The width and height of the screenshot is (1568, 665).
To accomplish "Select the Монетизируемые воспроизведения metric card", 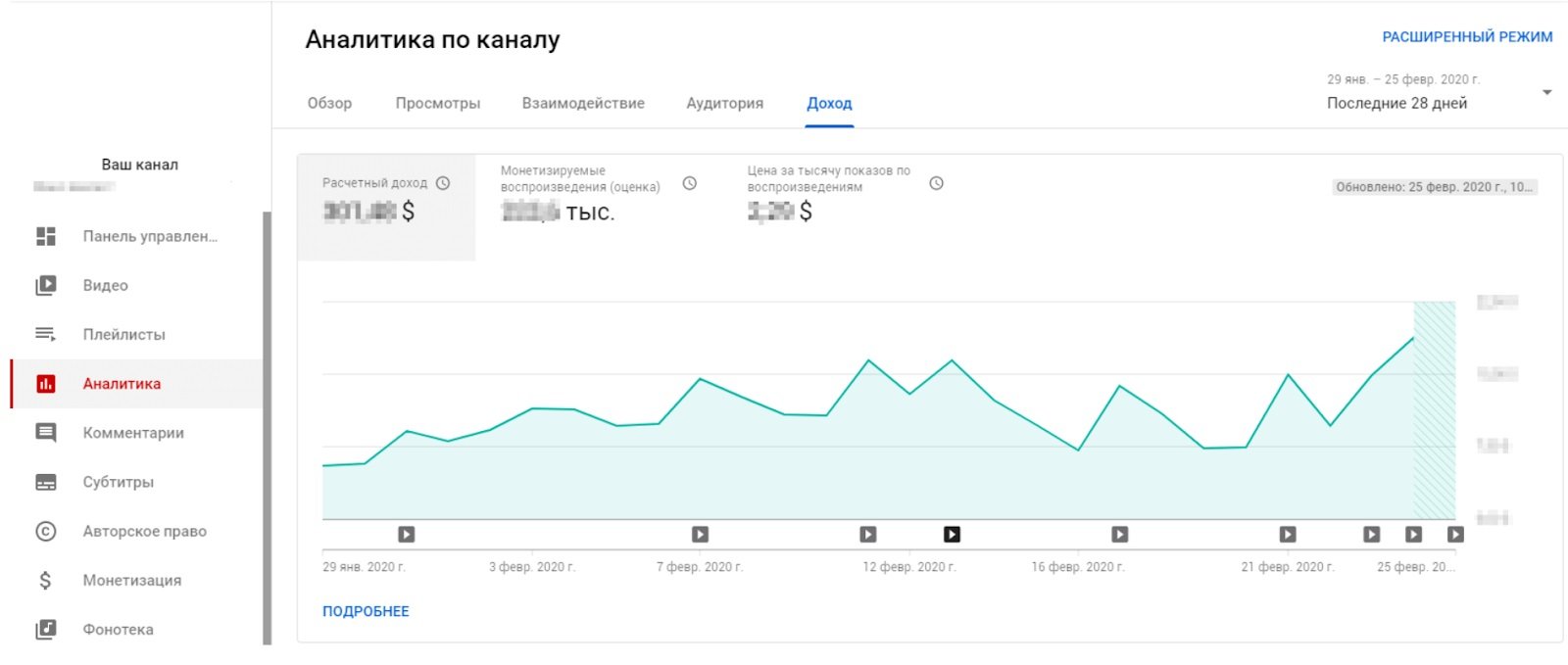I will click(x=598, y=207).
